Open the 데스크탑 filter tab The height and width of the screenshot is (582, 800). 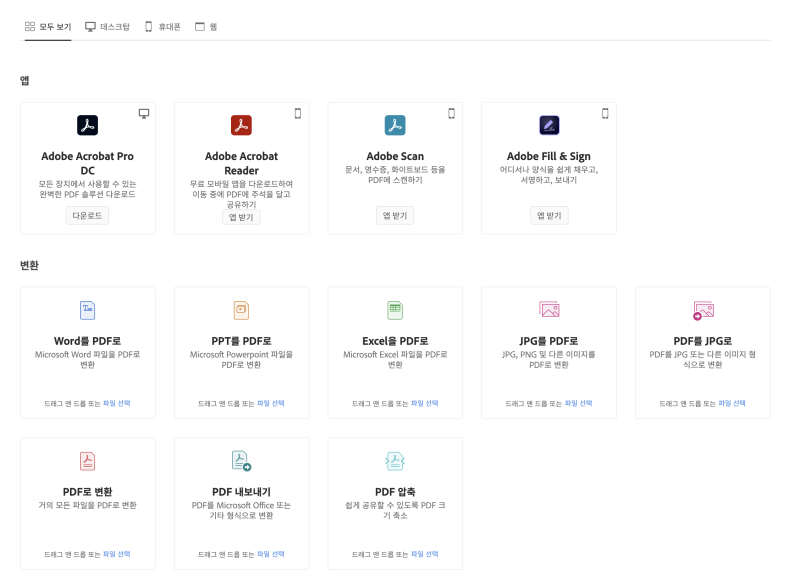[107, 27]
